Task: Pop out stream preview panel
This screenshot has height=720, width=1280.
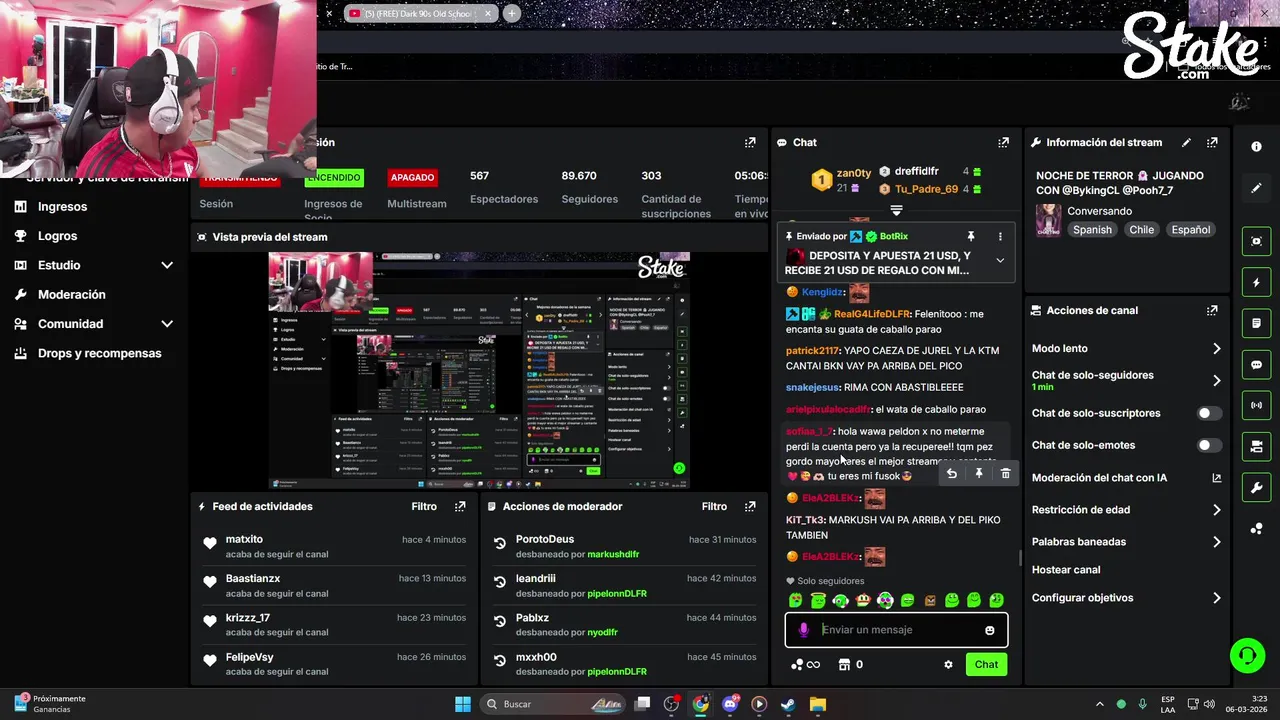Action: [750, 237]
